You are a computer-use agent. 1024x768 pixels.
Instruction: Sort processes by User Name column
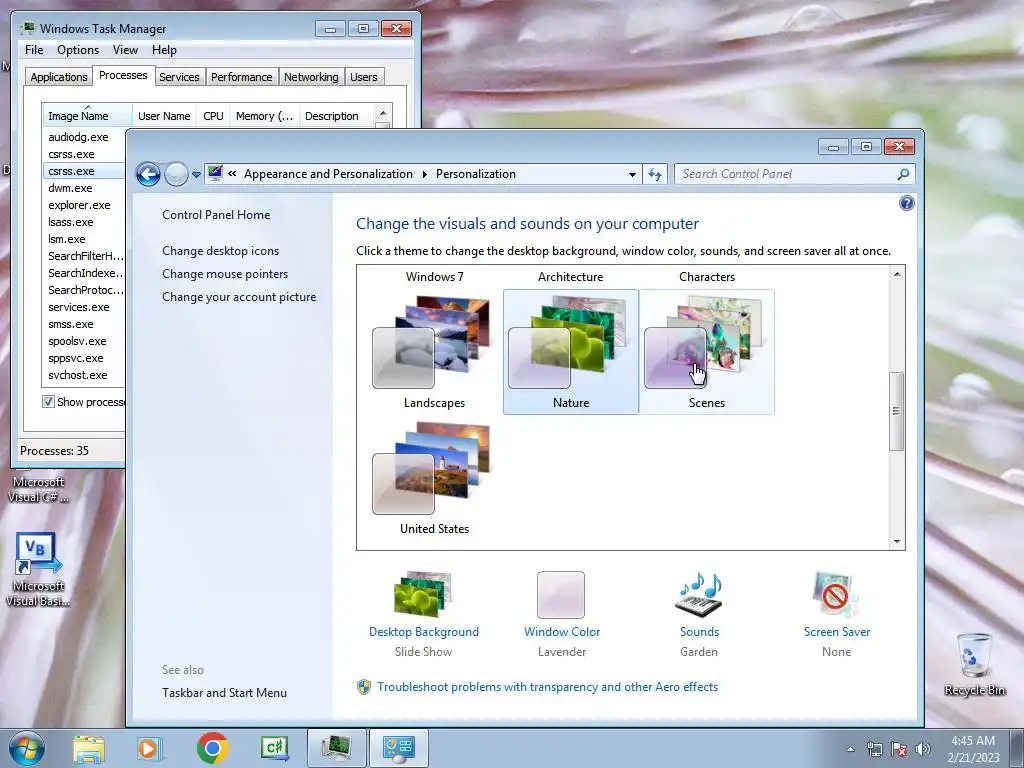coord(164,116)
